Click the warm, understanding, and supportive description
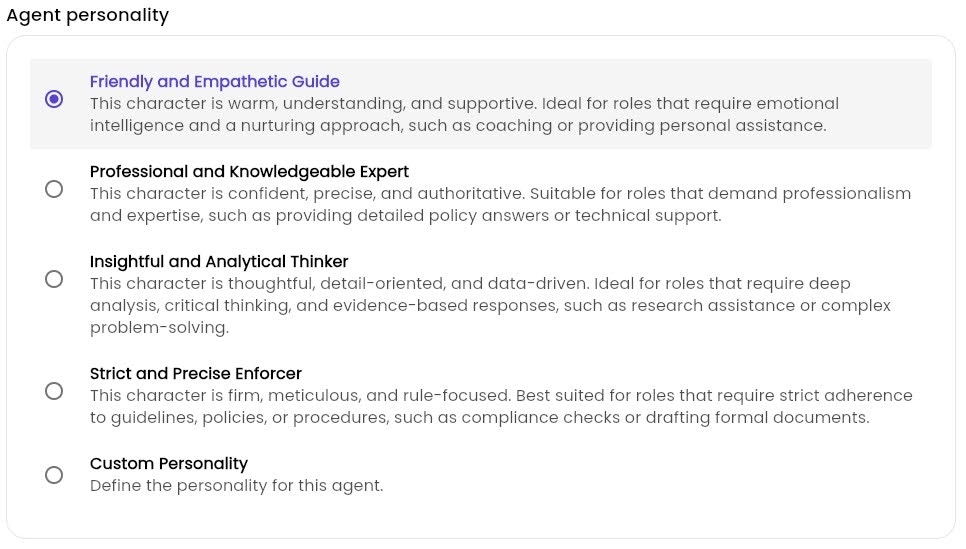The image size is (966, 549). 465,115
